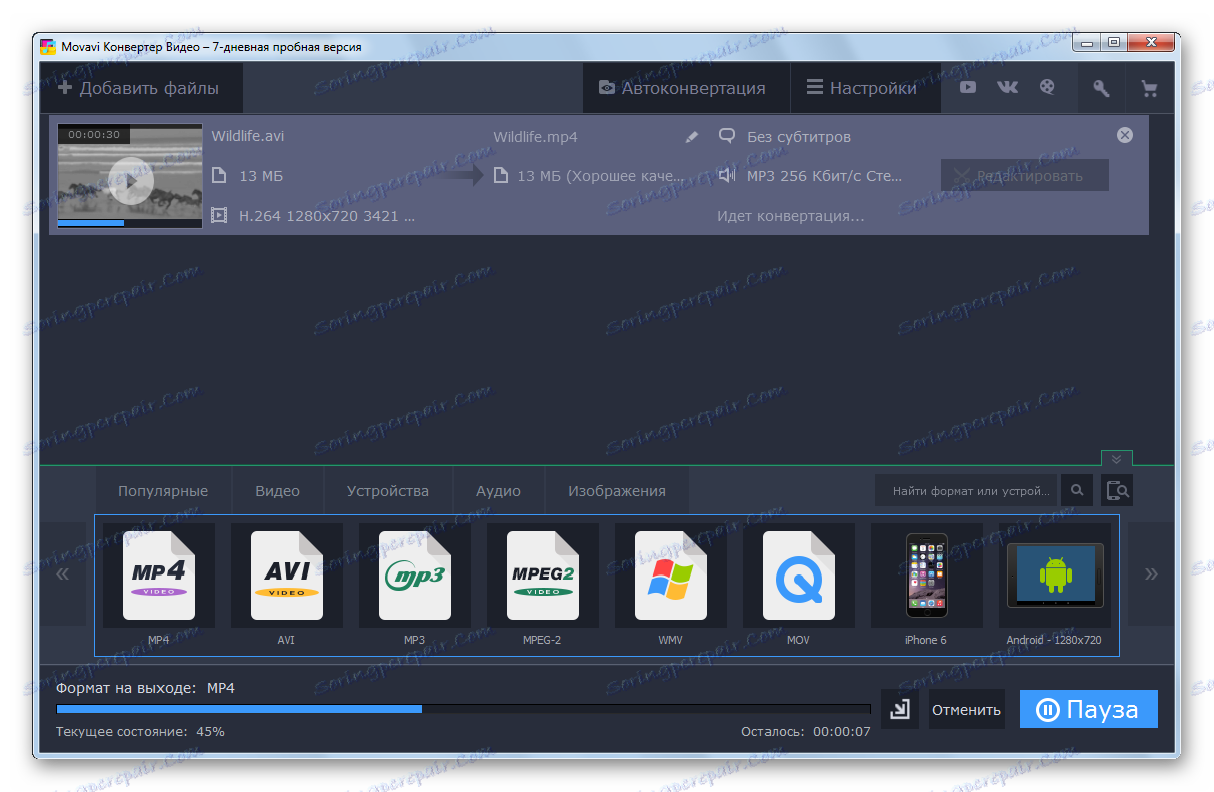Open the Устройства tab
The width and height of the screenshot is (1214, 792).
click(x=388, y=491)
